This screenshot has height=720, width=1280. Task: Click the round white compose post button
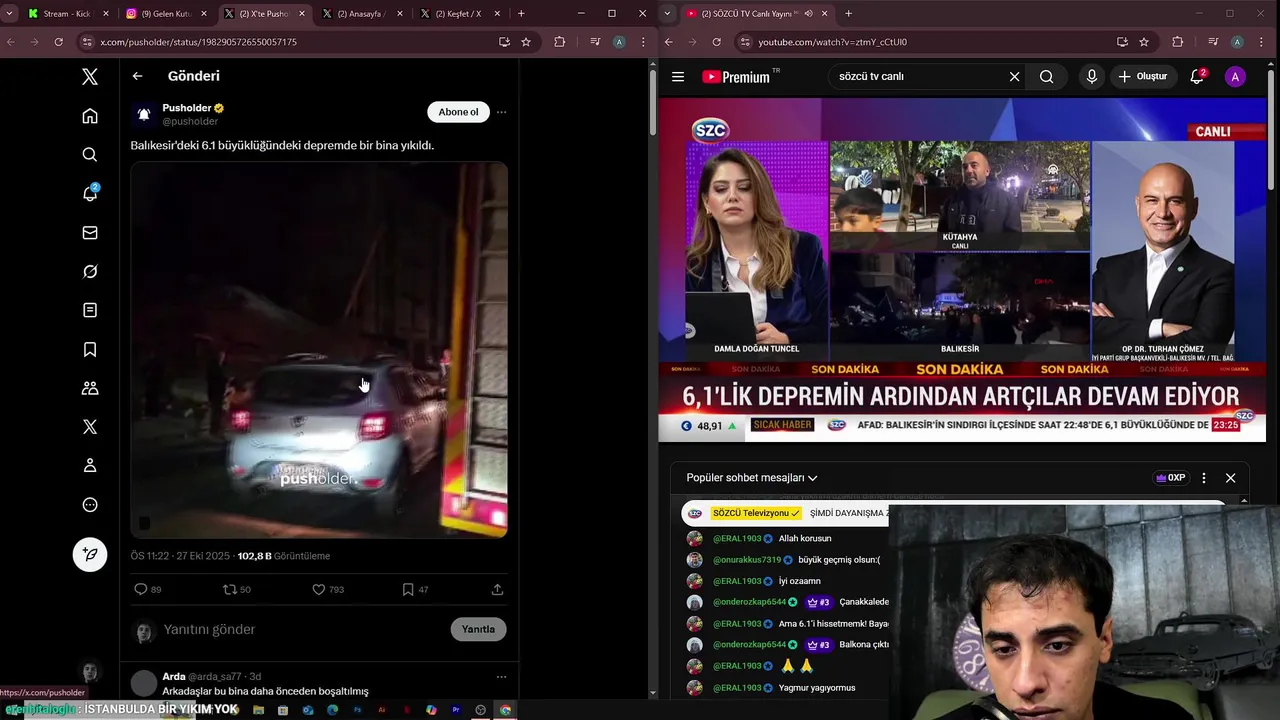[90, 555]
